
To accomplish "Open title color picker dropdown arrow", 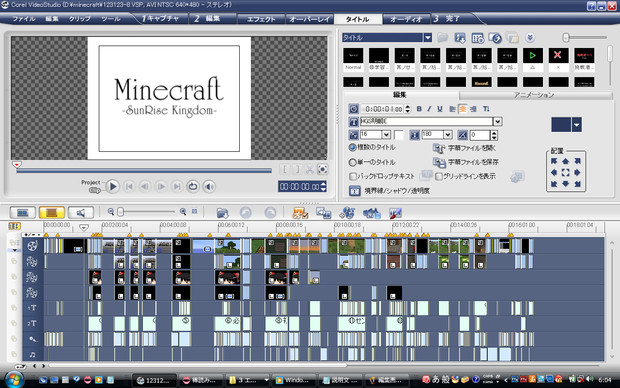I will coord(577,125).
